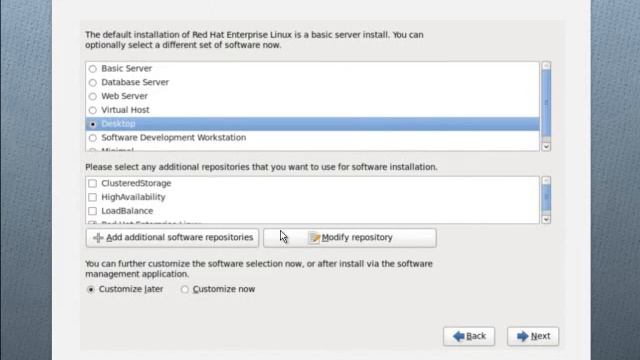Choose Software Development Workstation option
Viewport: 640px width, 360px height.
point(93,138)
